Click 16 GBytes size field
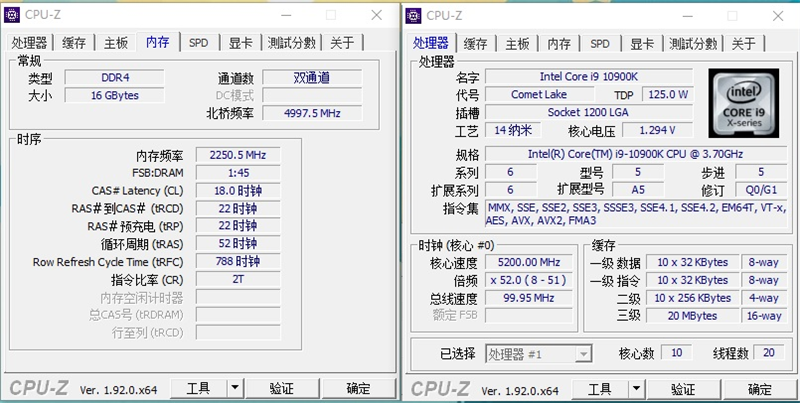Screen dimensions: 800x403 click(x=114, y=95)
